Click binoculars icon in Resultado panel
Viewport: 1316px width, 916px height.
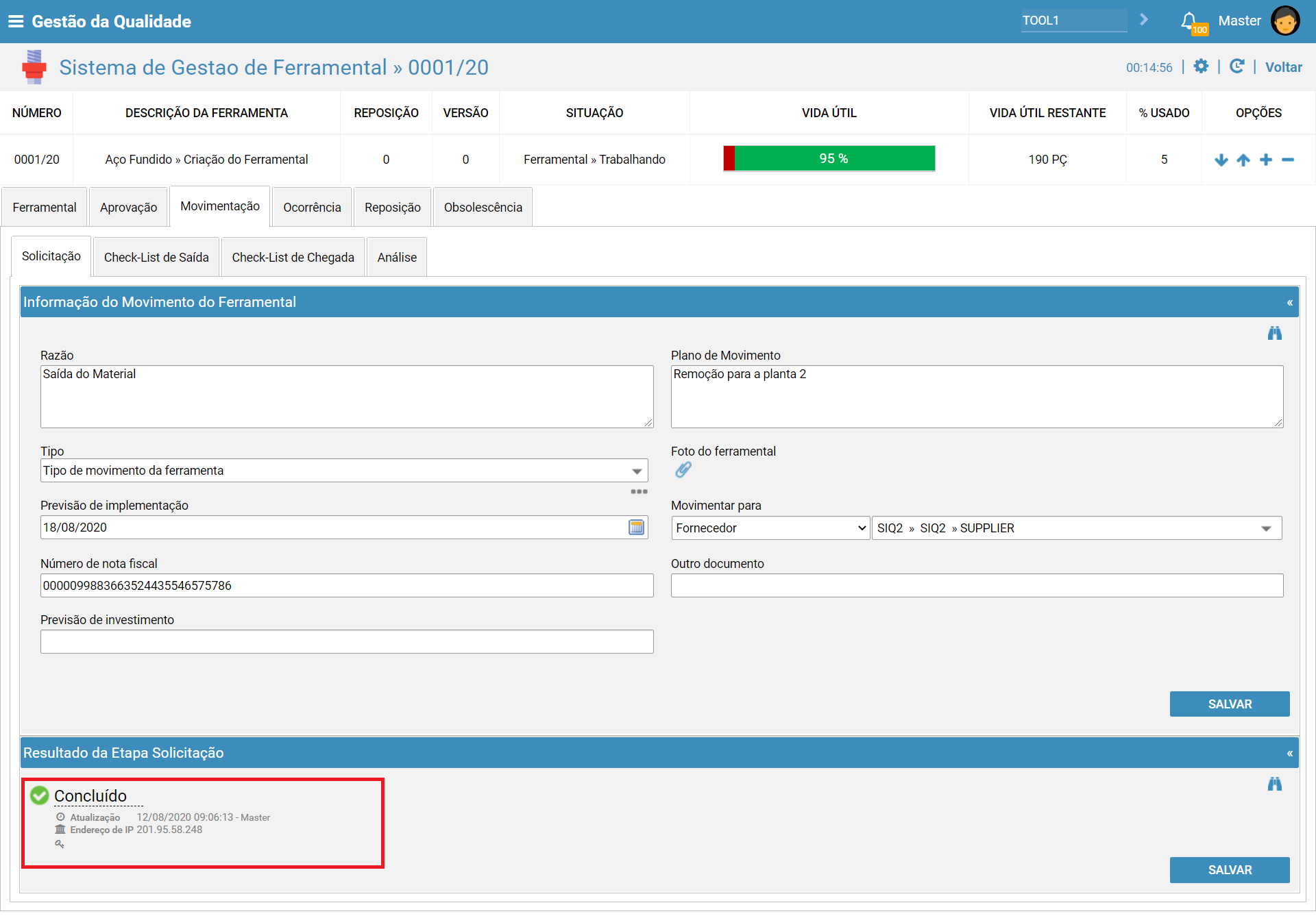coord(1274,784)
